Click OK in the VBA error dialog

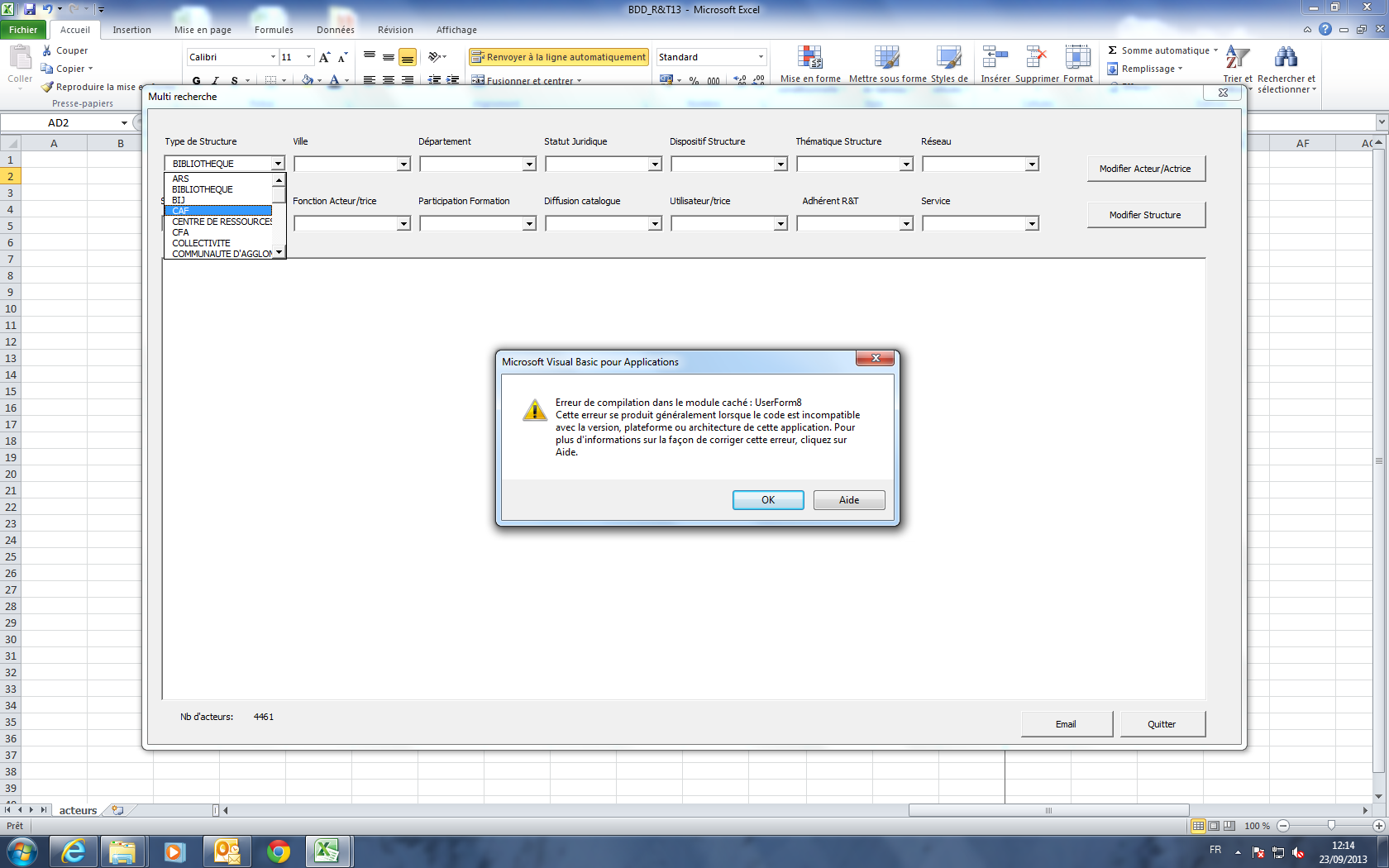[768, 500]
